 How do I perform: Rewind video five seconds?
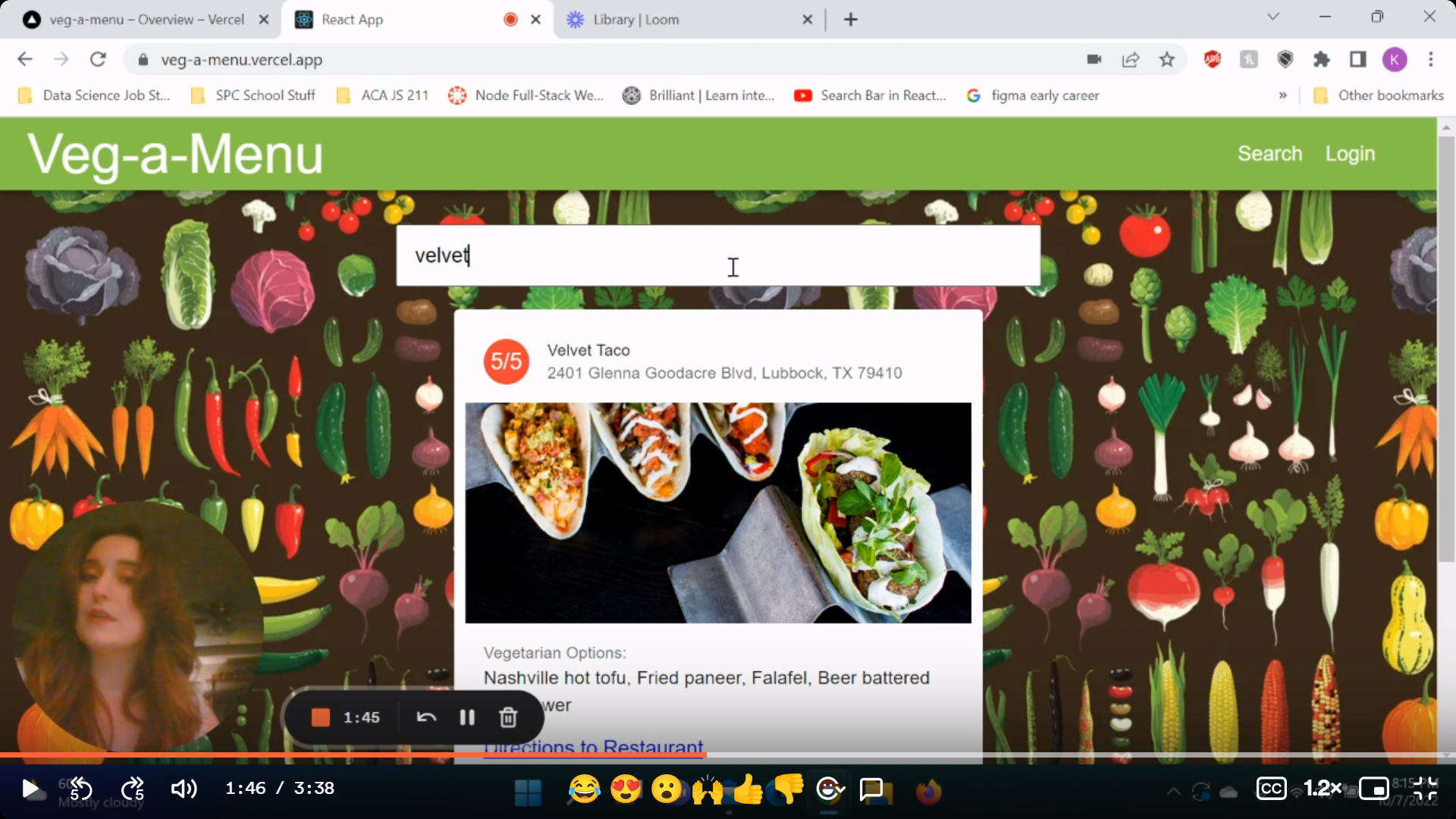(80, 789)
